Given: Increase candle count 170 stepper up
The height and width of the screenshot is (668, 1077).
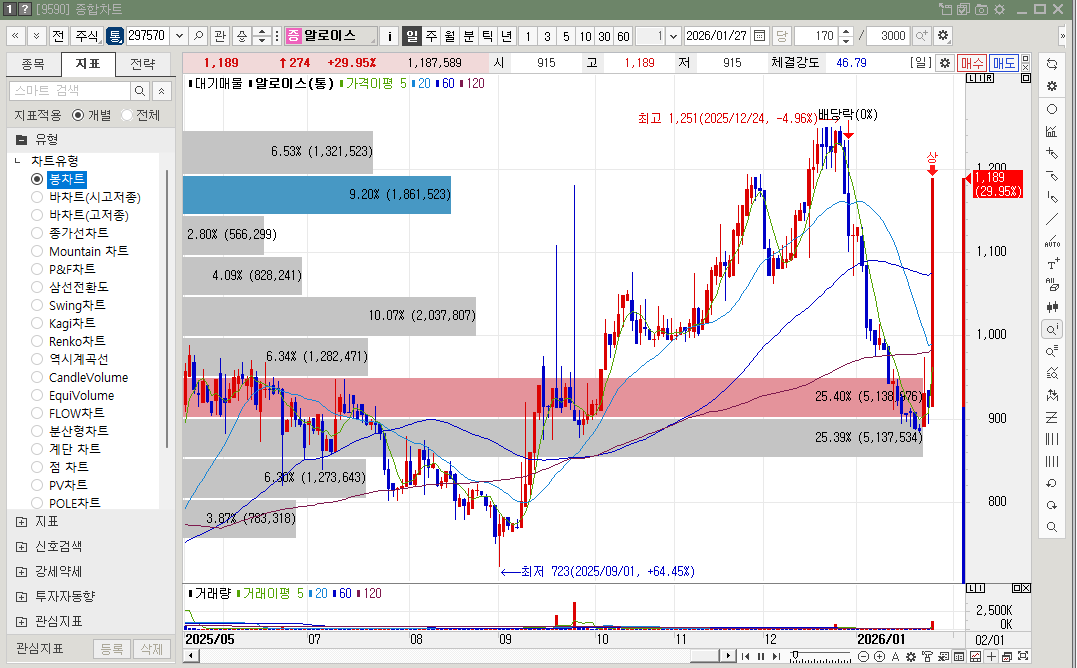Looking at the screenshot, I should point(846,32).
